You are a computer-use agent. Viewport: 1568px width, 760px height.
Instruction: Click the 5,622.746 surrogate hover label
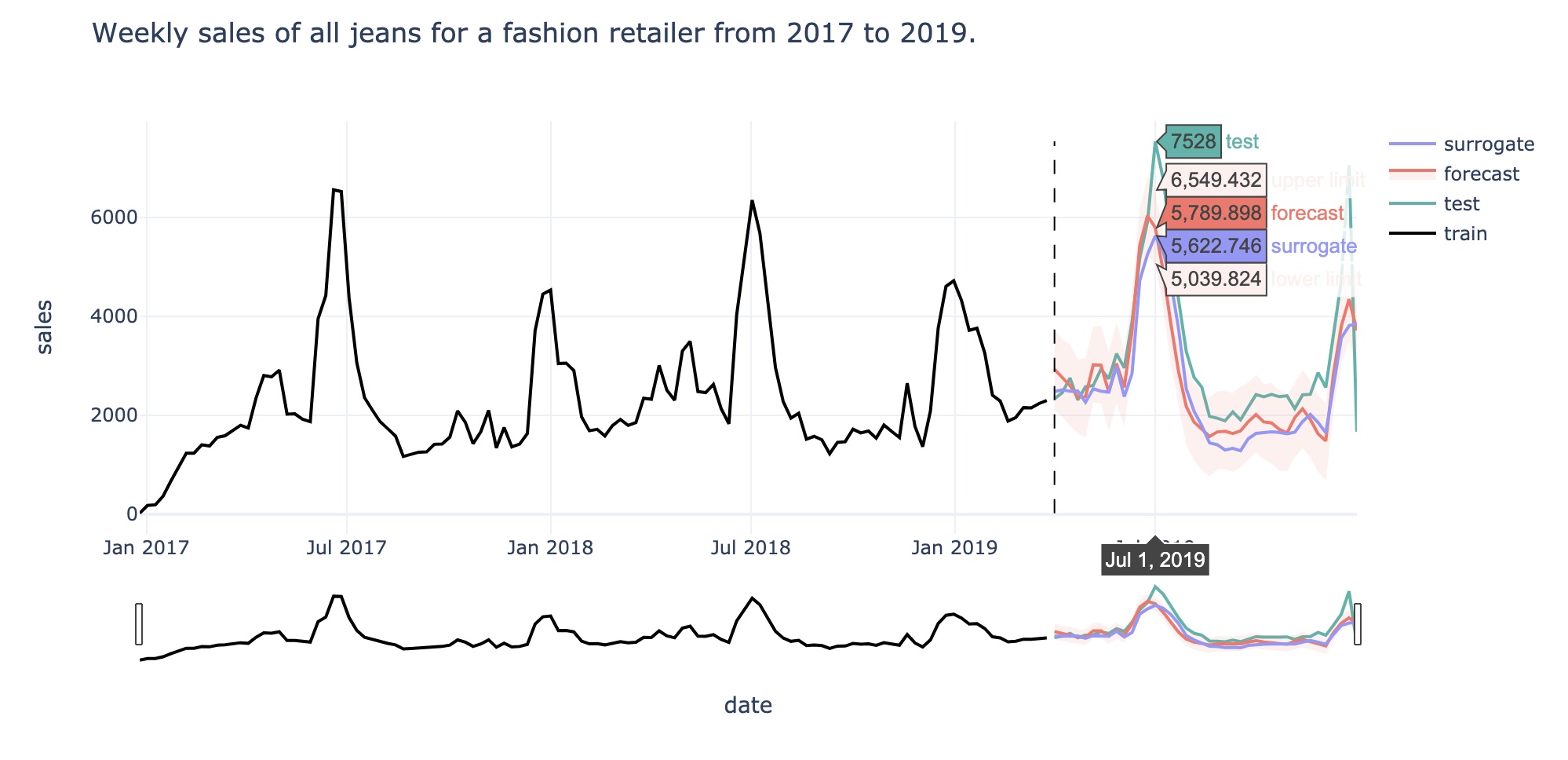point(1216,247)
